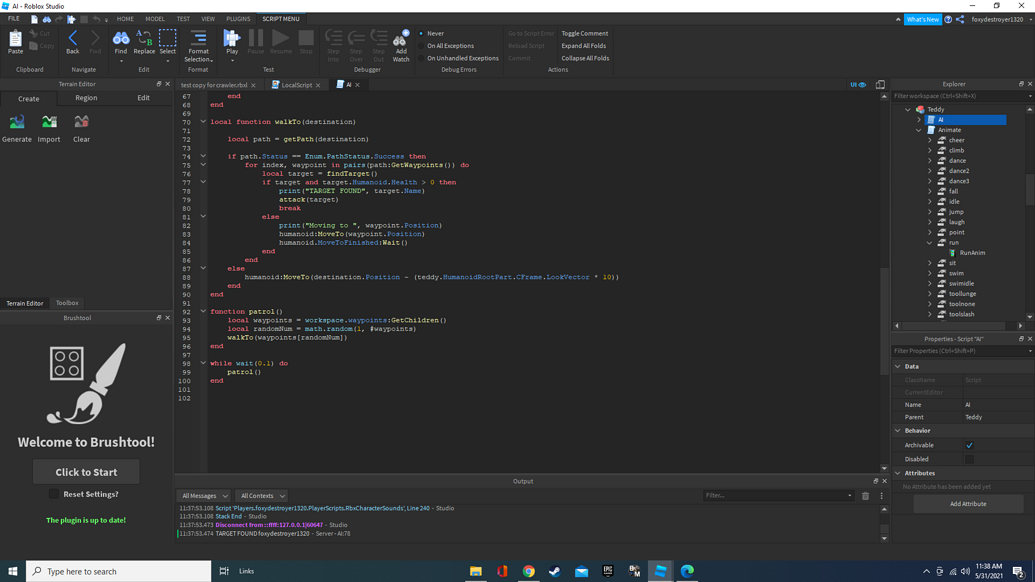Click the Output filter input field

[x=770, y=495]
